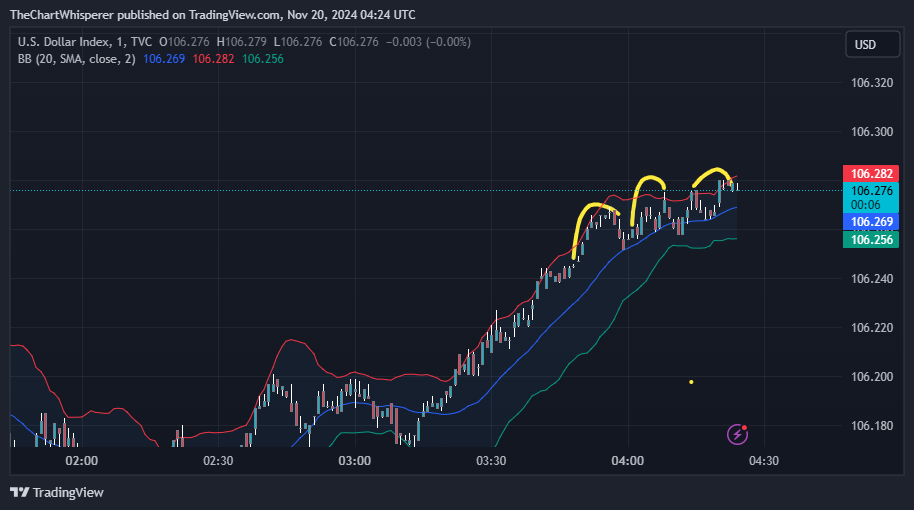Click the blue 106.269 price axis label
Image resolution: width=914 pixels, height=510 pixels.
pyautogui.click(x=871, y=221)
